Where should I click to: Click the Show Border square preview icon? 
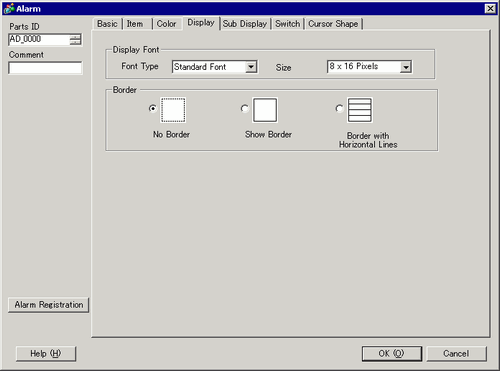click(x=265, y=110)
